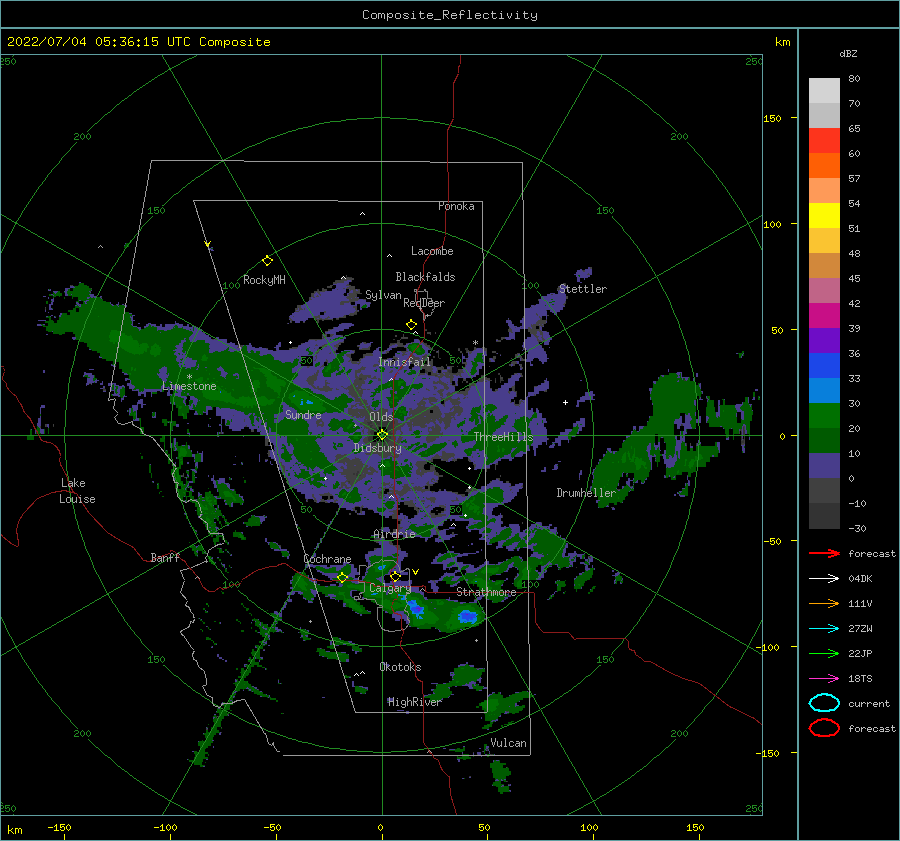Click the Okotoks label
This screenshot has height=841, width=900.
tap(400, 667)
